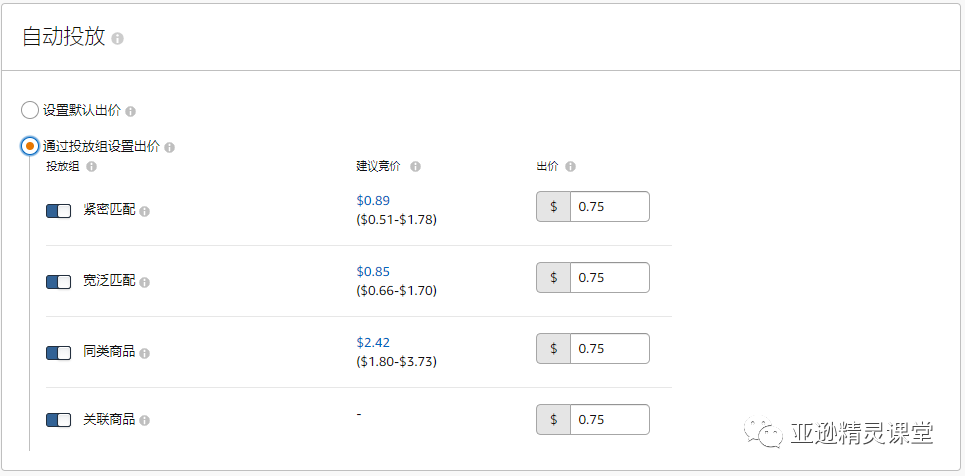Click info icon next to 建议竞价 header
Viewport: 965px width, 476px height.
(415, 167)
